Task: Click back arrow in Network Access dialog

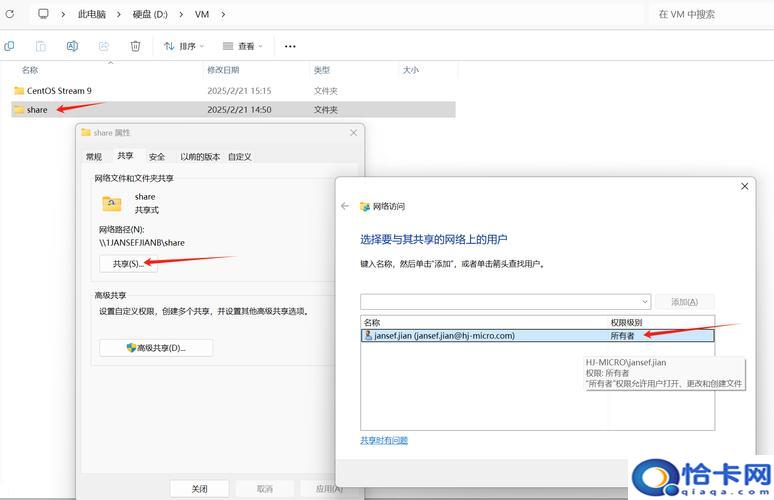Action: tap(345, 206)
